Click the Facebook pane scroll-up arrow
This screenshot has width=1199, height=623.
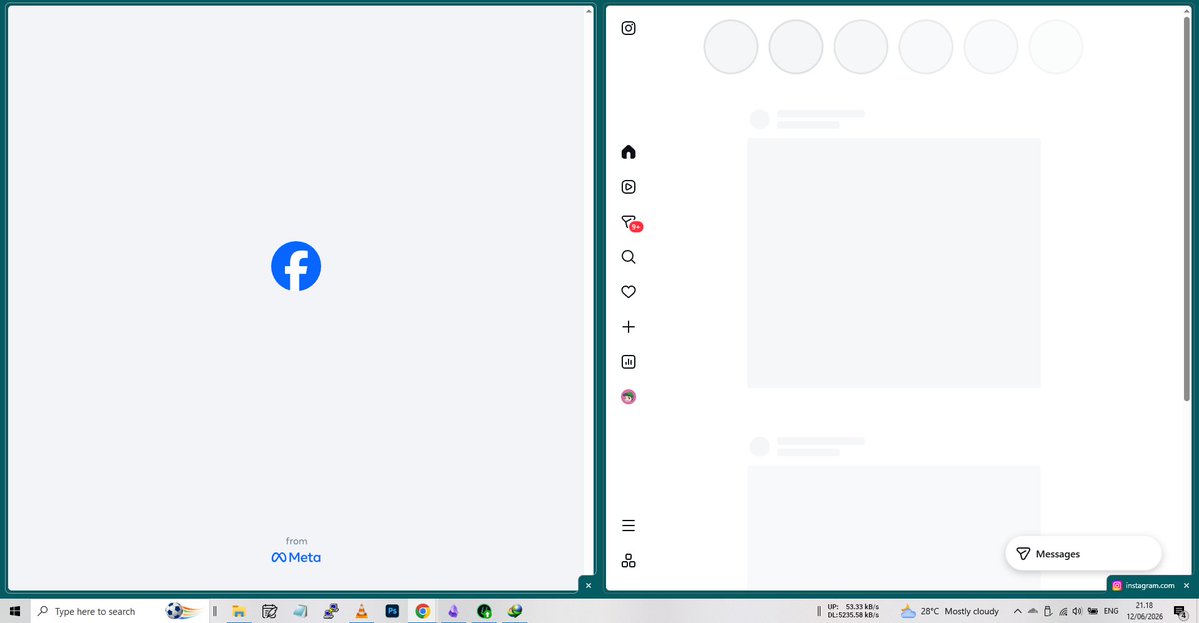pyautogui.click(x=589, y=11)
